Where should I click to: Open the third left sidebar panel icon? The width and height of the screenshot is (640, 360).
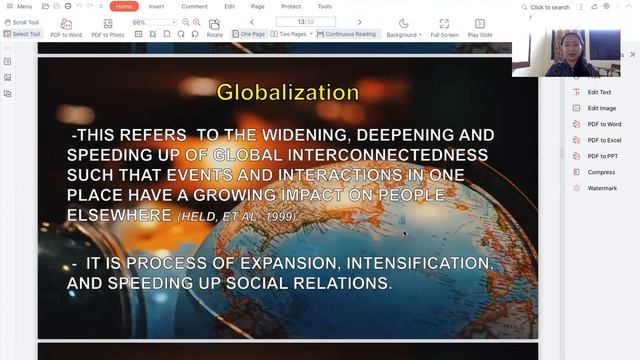click(7, 94)
